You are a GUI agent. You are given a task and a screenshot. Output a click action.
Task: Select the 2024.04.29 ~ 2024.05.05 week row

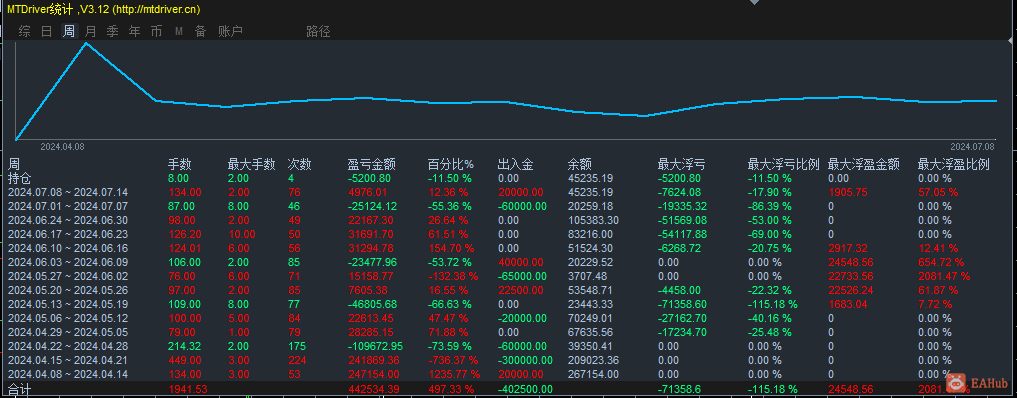tap(509, 332)
